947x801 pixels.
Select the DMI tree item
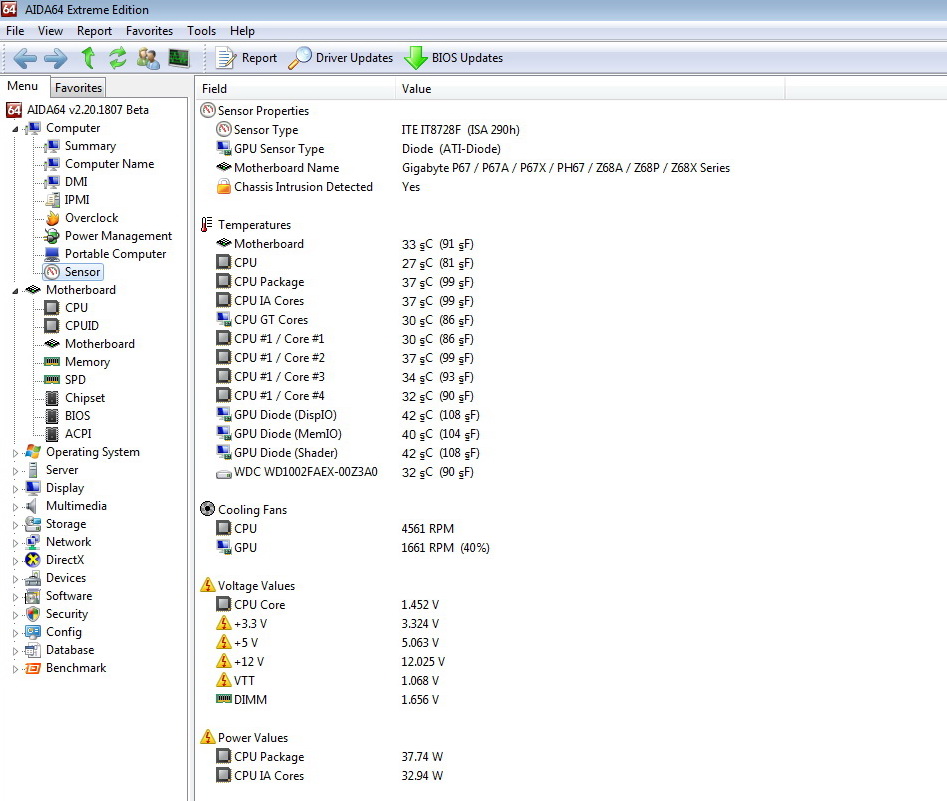[x=76, y=182]
